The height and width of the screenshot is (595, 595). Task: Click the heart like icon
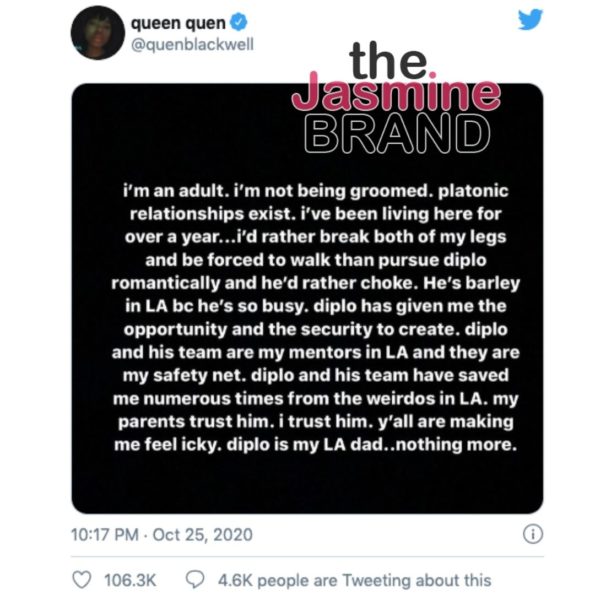pyautogui.click(x=82, y=580)
